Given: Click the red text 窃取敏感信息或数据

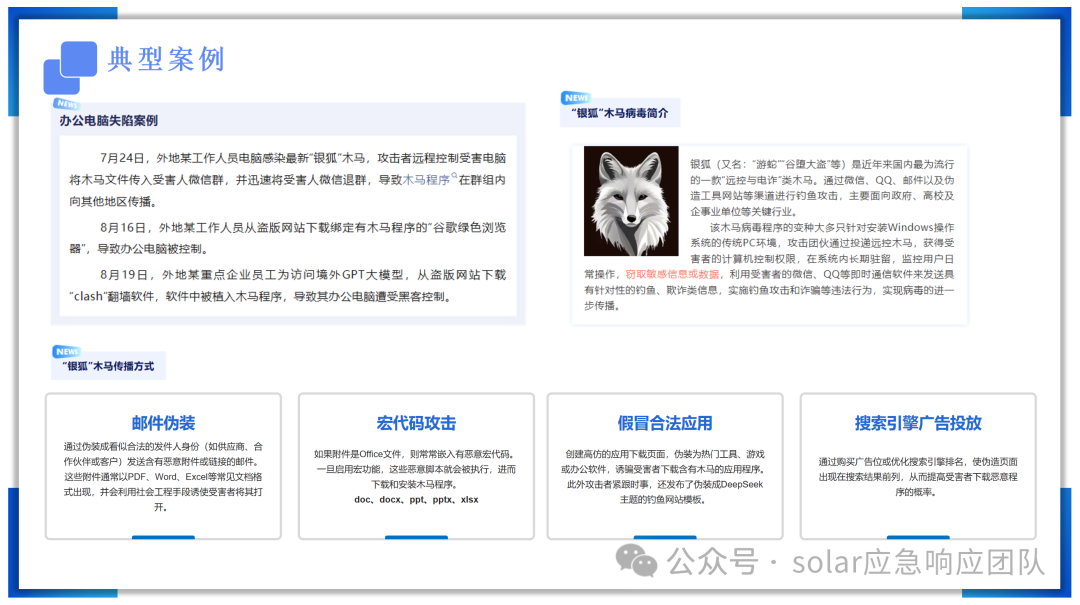Looking at the screenshot, I should click(x=672, y=274).
